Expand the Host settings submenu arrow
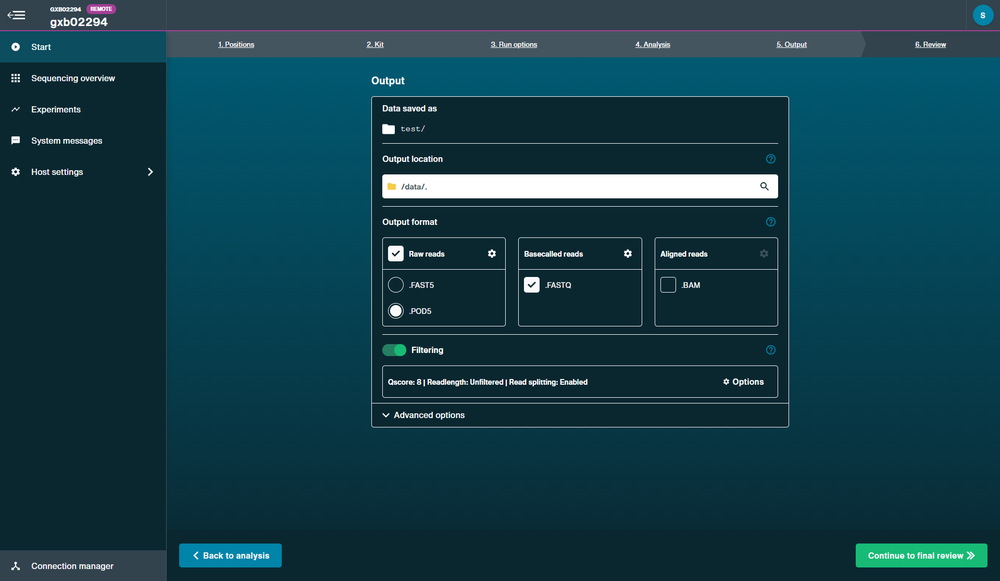 tap(151, 172)
